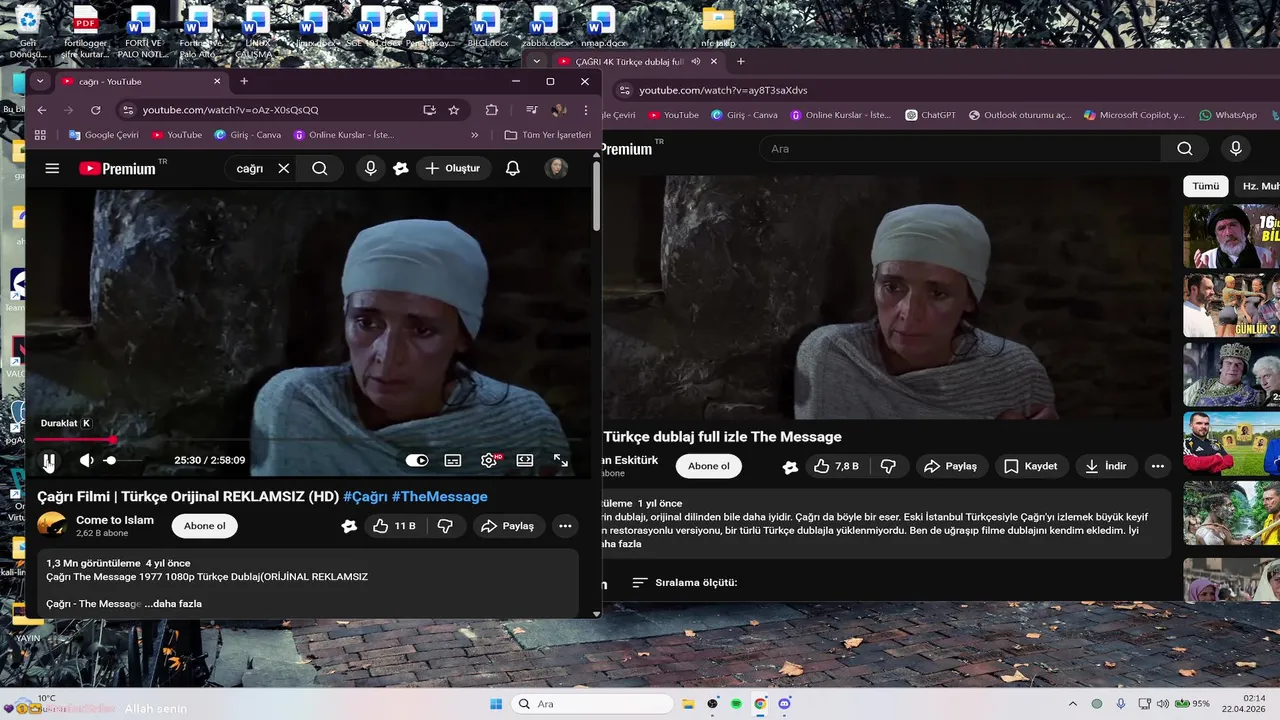Pause the video in the front YouTube window
The height and width of the screenshot is (720, 1280).
click(x=49, y=460)
